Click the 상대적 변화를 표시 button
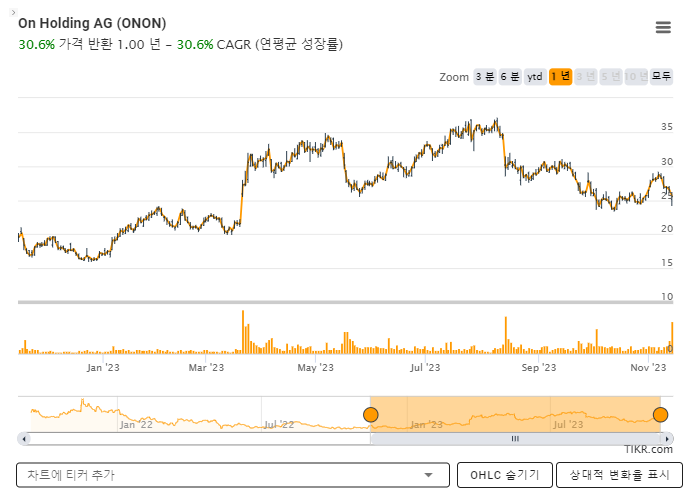Viewport: 689px width, 501px height. pyautogui.click(x=619, y=475)
